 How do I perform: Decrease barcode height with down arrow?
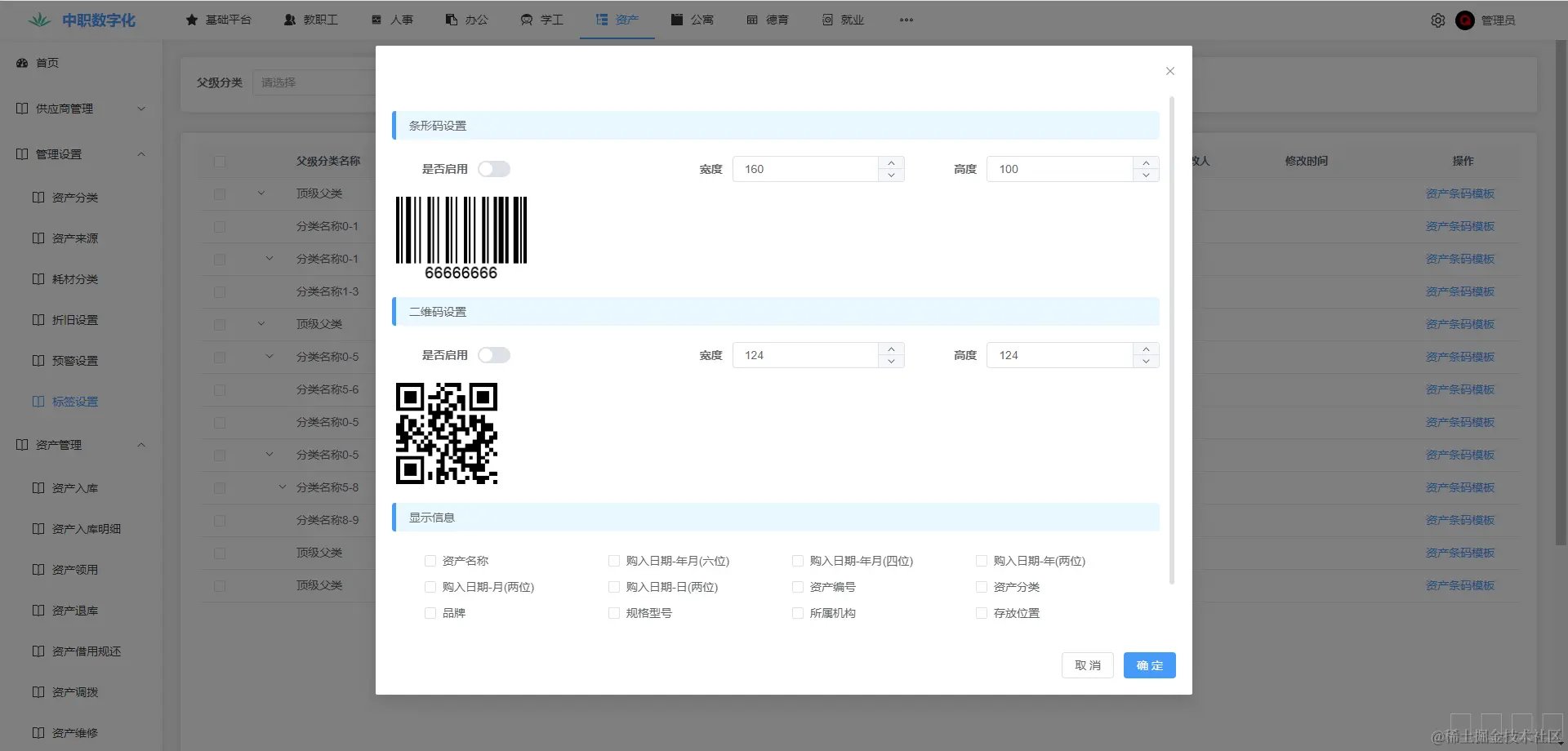click(x=1146, y=176)
